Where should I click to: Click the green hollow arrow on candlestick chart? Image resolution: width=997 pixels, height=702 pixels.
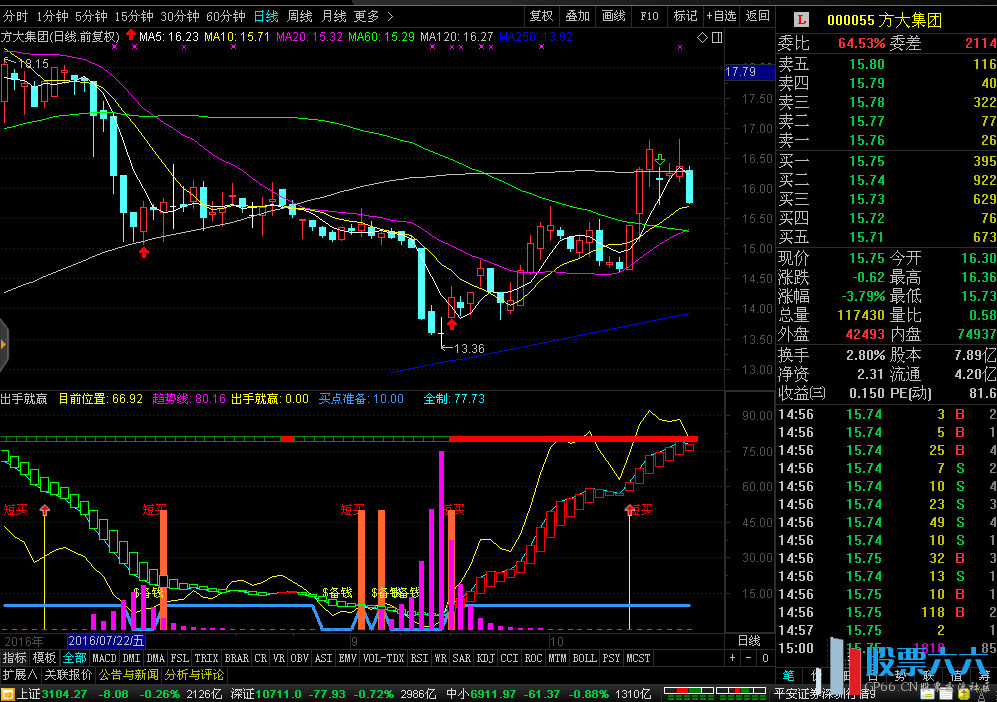point(661,160)
